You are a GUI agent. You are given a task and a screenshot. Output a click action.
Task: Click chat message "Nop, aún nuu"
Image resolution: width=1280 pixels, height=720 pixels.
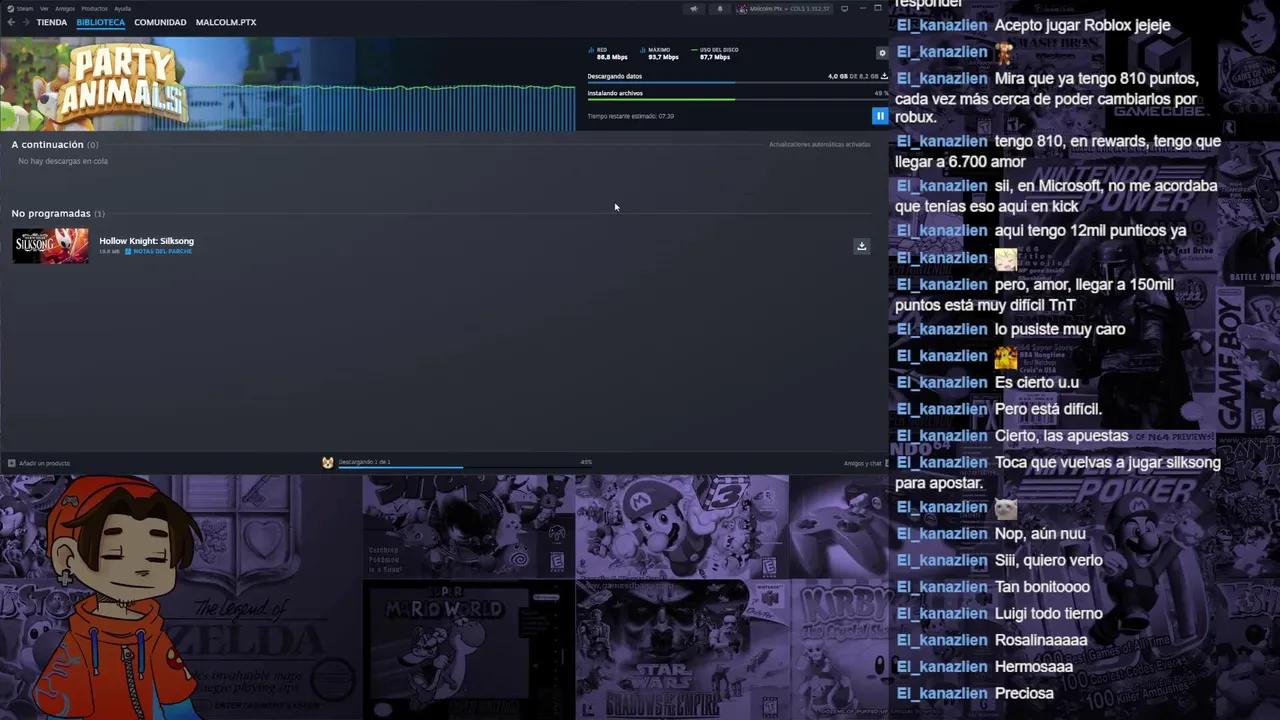tap(1040, 534)
